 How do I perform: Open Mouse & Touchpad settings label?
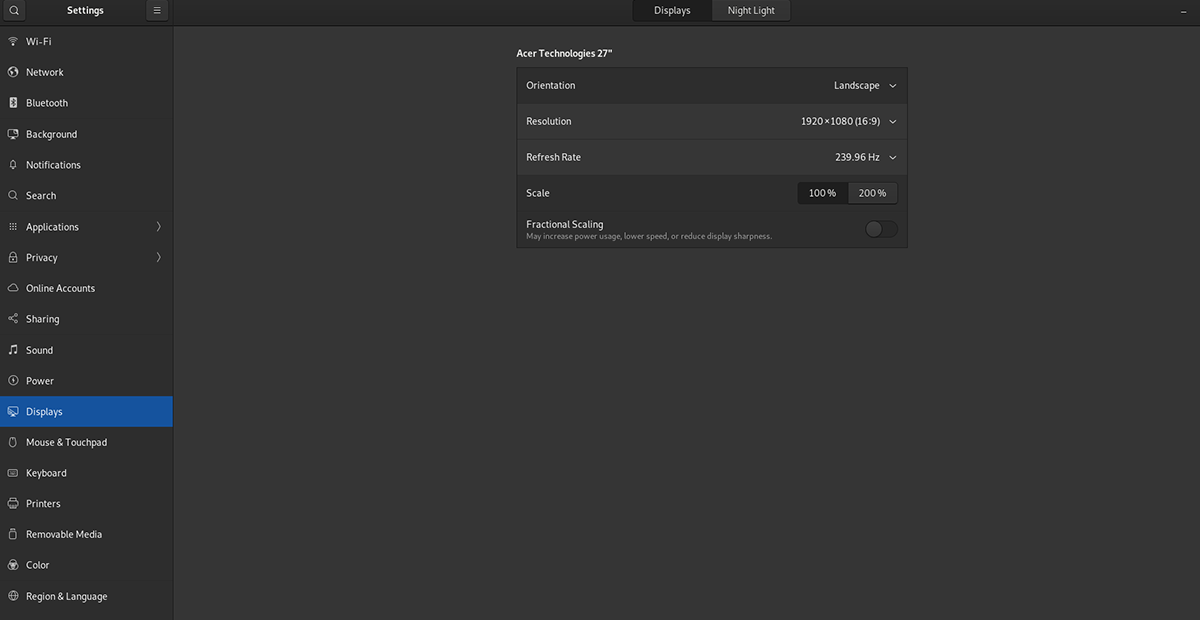[67, 442]
